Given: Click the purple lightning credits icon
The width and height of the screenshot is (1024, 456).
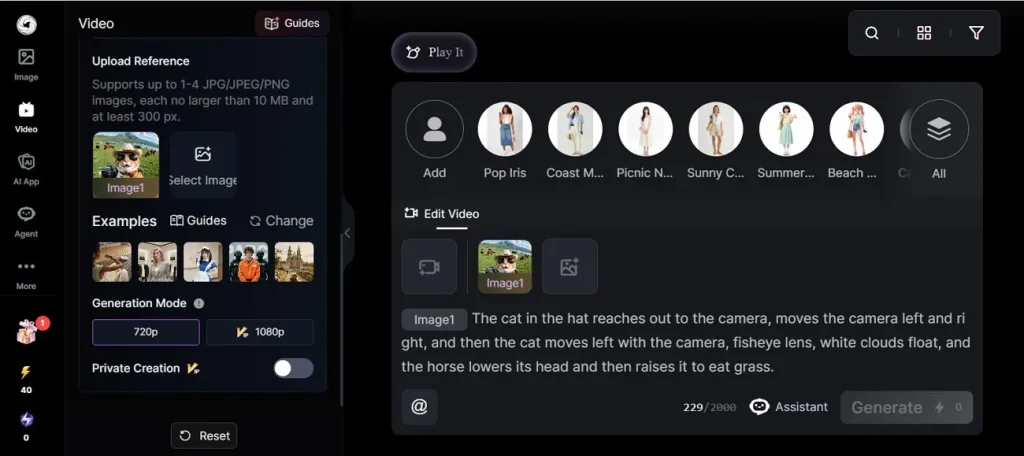Looking at the screenshot, I should [25, 420].
